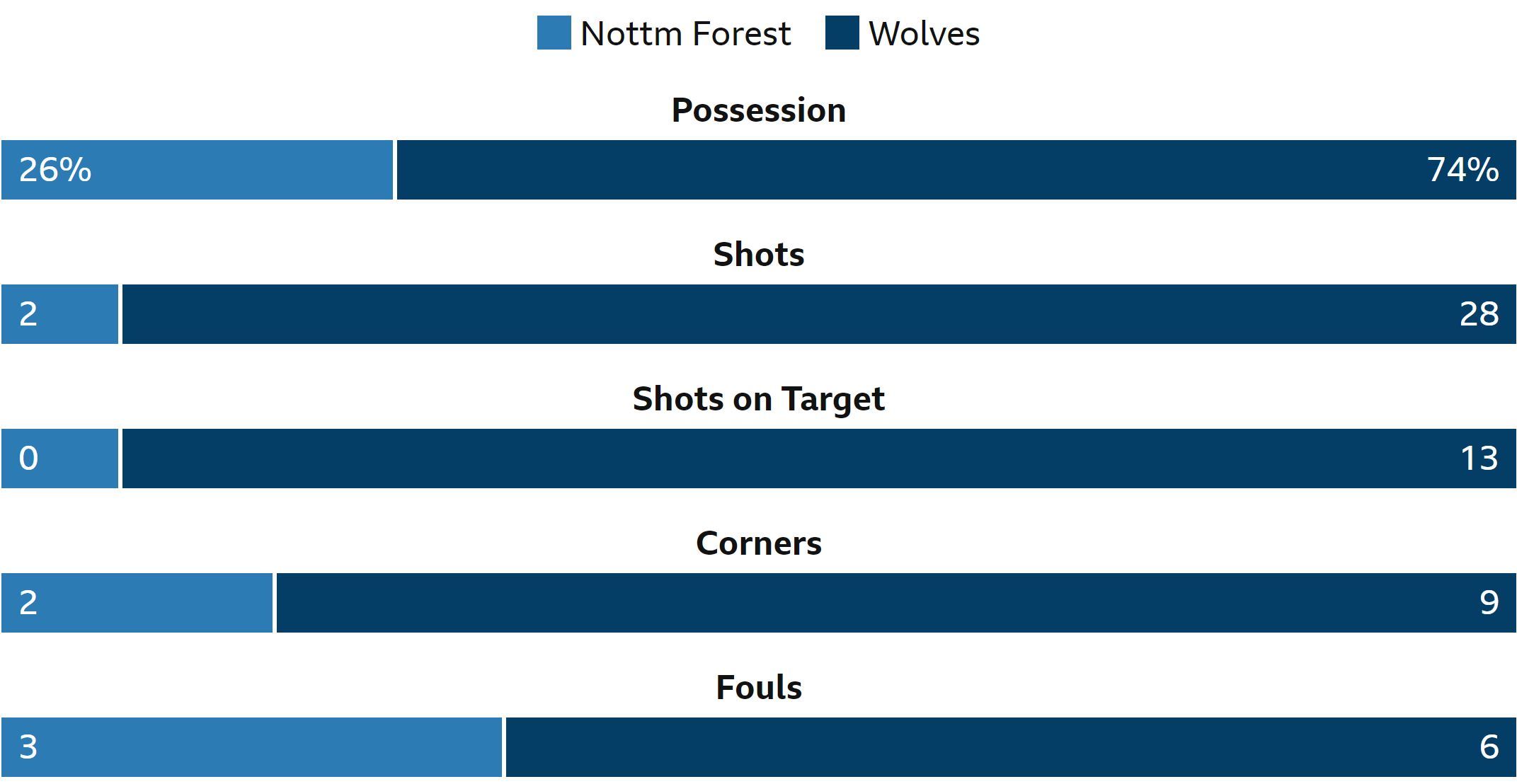Click the Wolves legend color swatch
The height and width of the screenshot is (784, 1517).
[842, 33]
